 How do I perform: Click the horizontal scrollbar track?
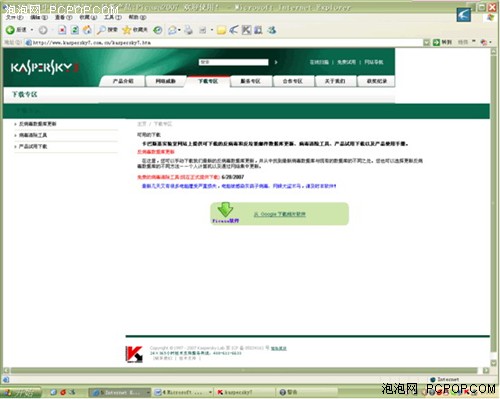pyautogui.click(x=244, y=370)
